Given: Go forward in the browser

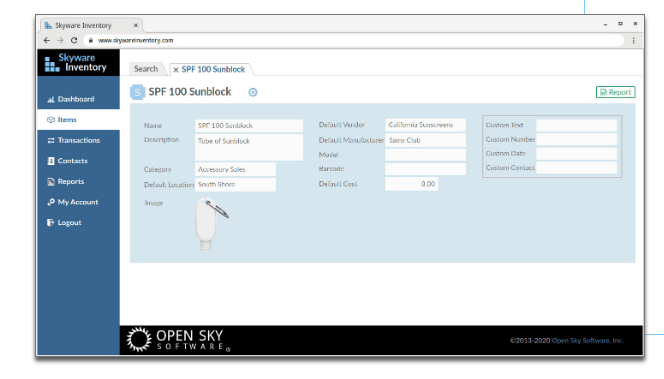Looking at the screenshot, I should pyautogui.click(x=60, y=40).
